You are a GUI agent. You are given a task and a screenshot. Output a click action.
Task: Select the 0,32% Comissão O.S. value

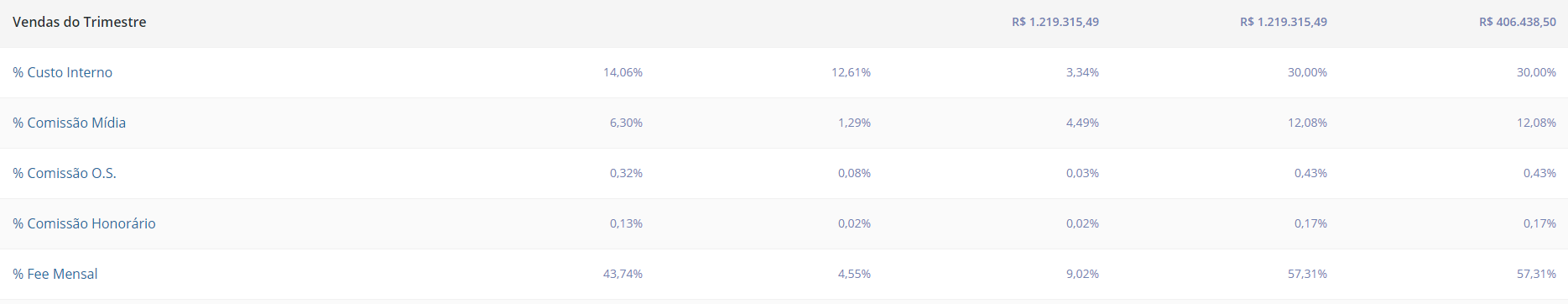pos(626,173)
